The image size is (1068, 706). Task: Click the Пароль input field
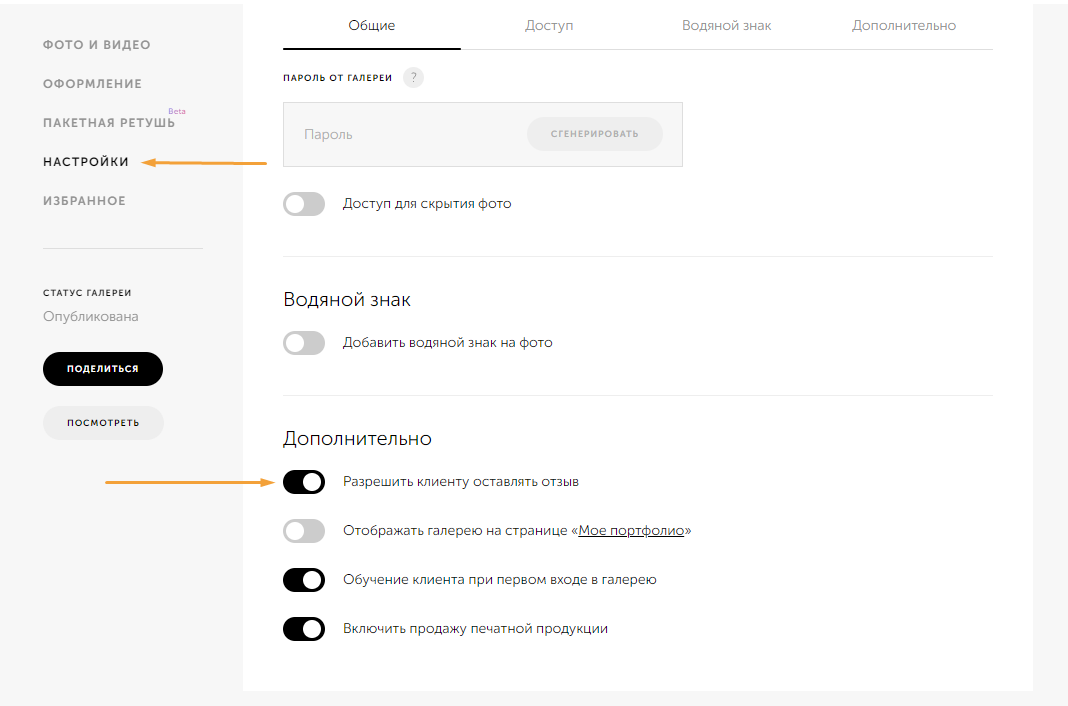[400, 134]
